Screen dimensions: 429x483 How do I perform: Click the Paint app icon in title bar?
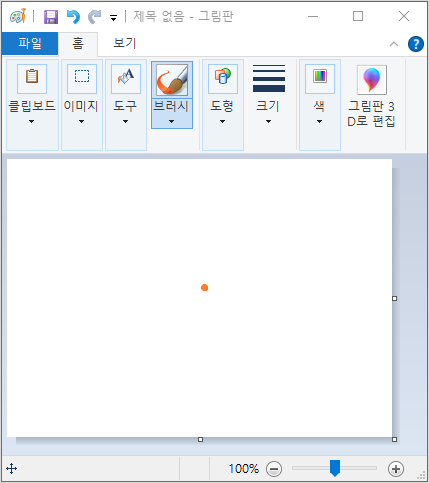(18, 16)
